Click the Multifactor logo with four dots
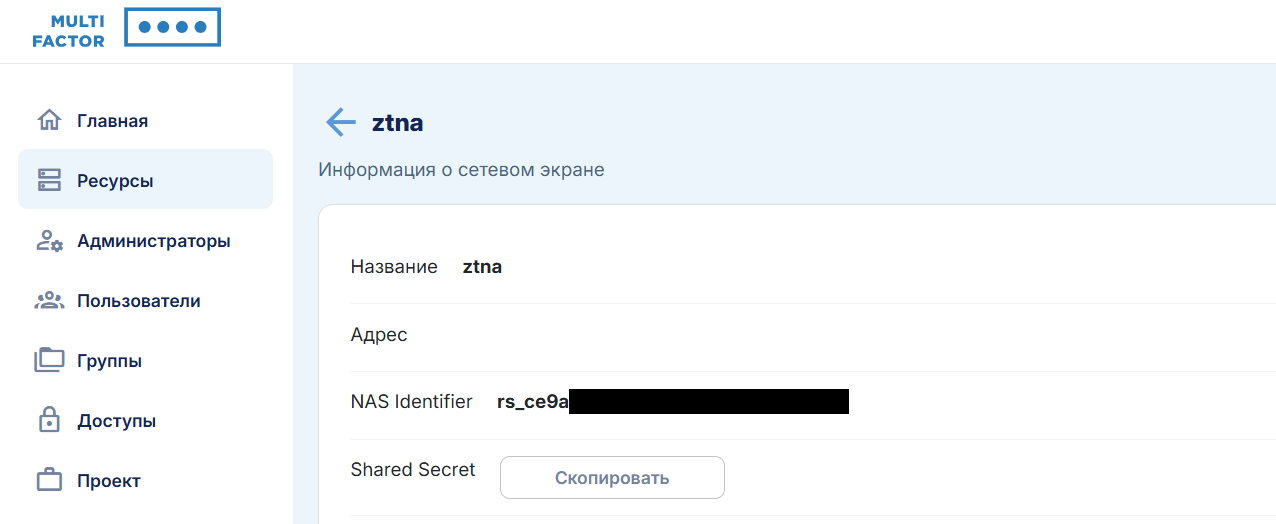1276x524 pixels. pos(126,28)
